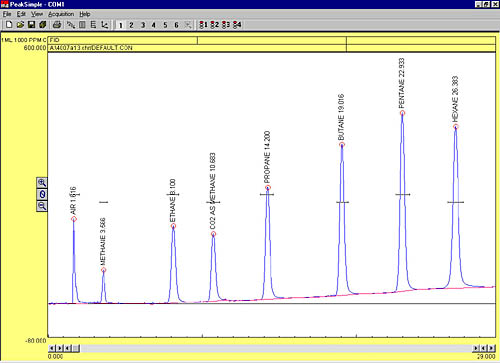Save the chromatogram with the floppy icon
The width and height of the screenshot is (500, 363).
pyautogui.click(x=31, y=25)
